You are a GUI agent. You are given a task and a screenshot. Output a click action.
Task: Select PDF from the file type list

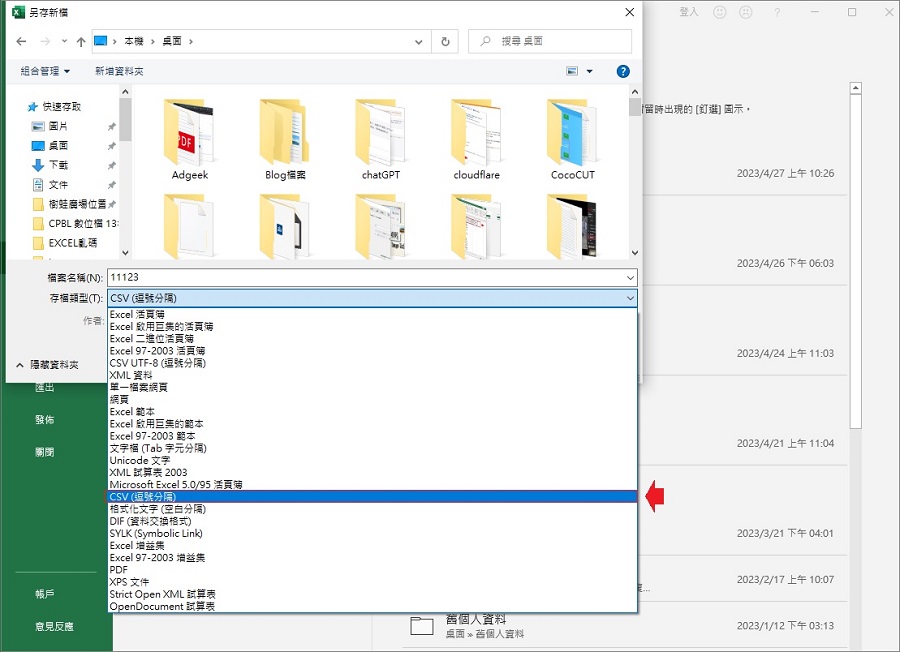coord(119,569)
